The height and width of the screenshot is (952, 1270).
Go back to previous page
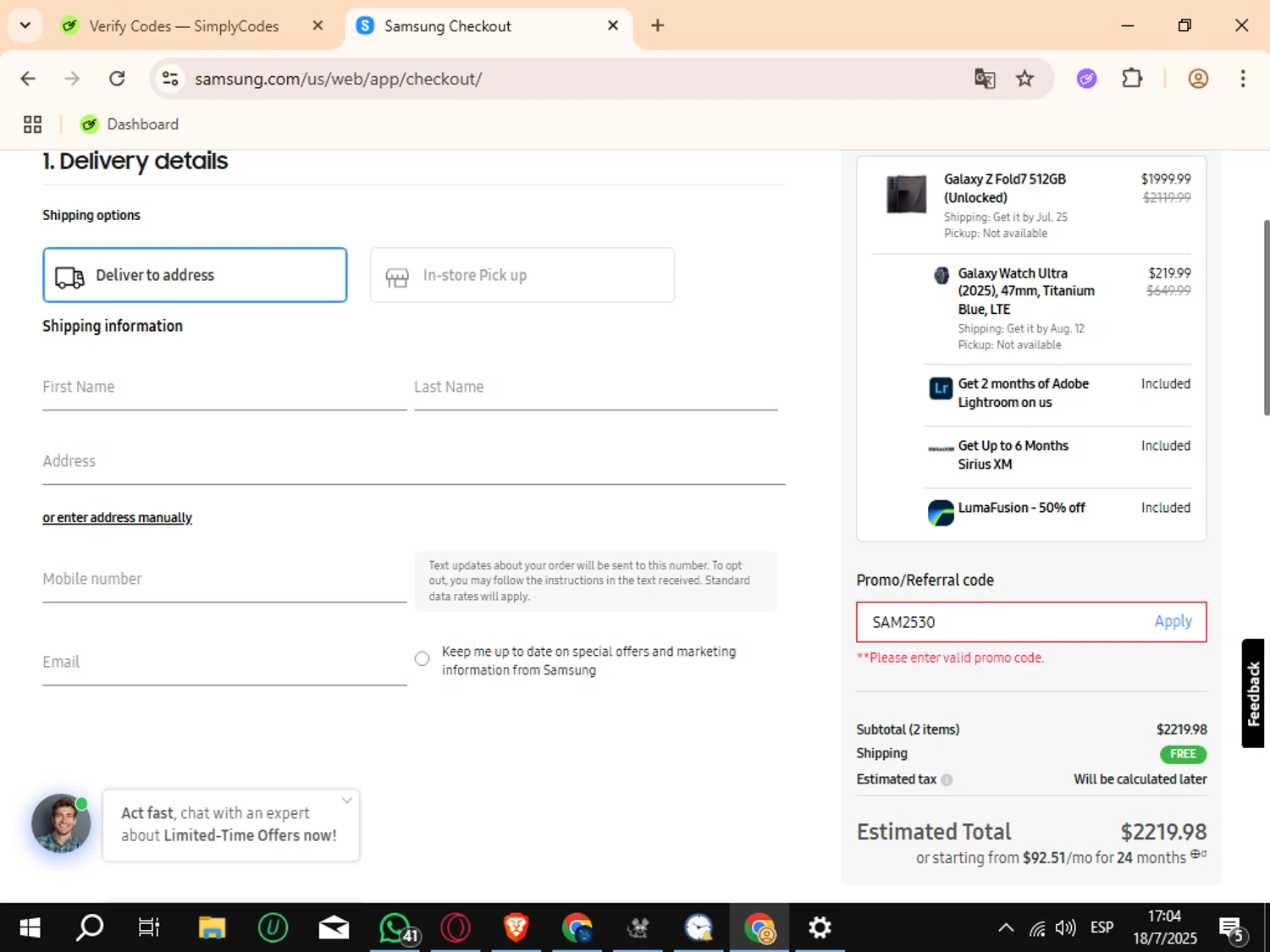coord(28,79)
